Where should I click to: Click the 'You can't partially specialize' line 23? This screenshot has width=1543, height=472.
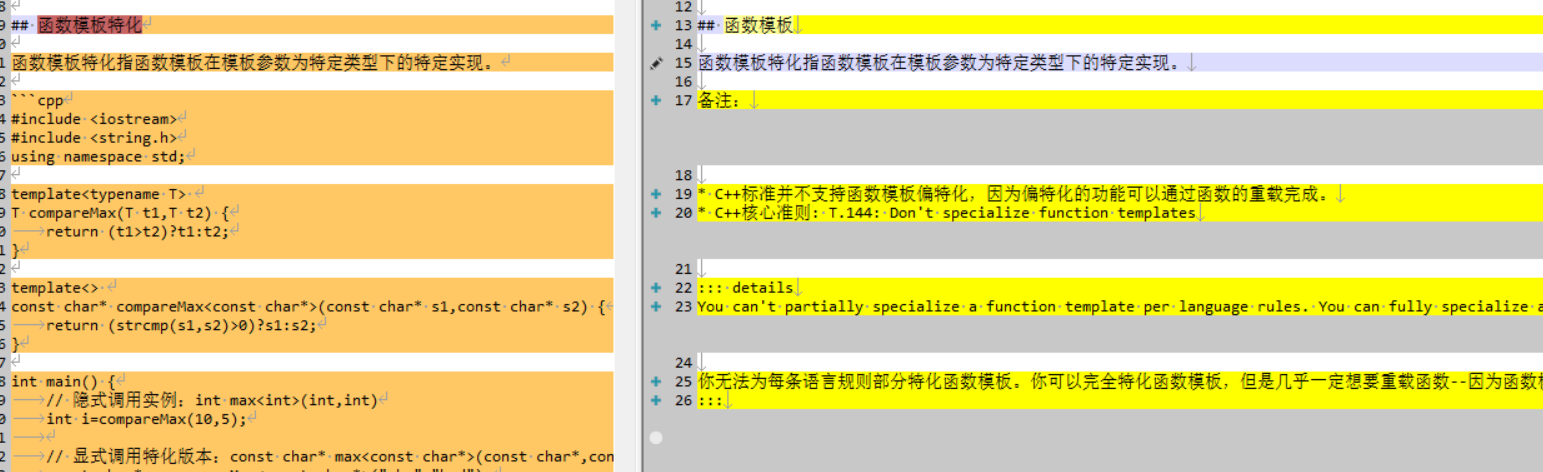pyautogui.click(x=1120, y=307)
